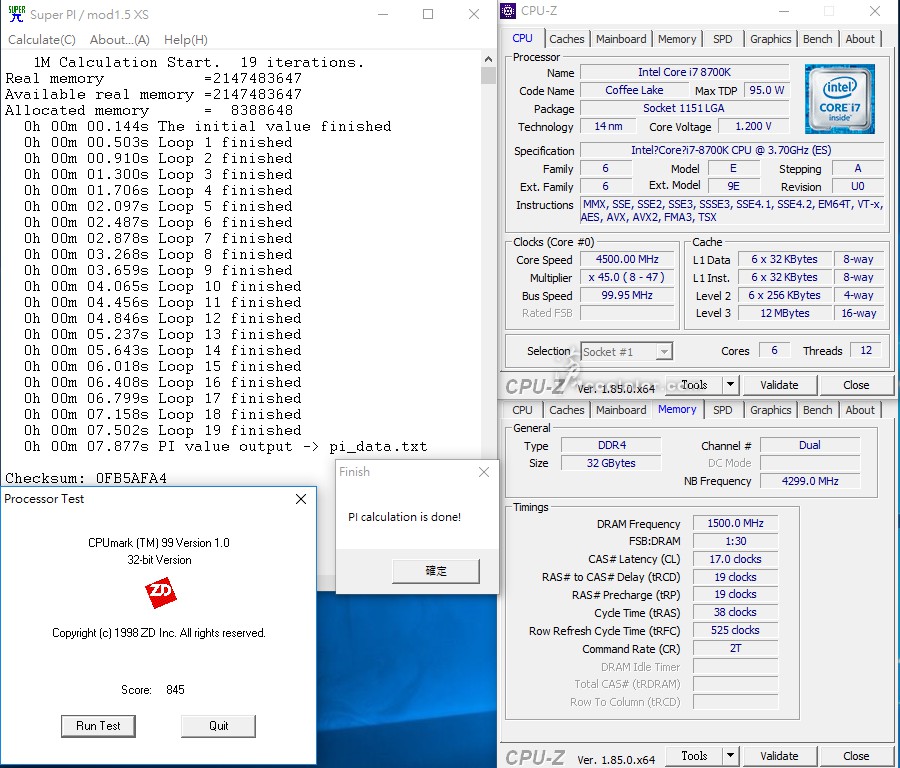Close the Finish dialog with X

(x=484, y=472)
